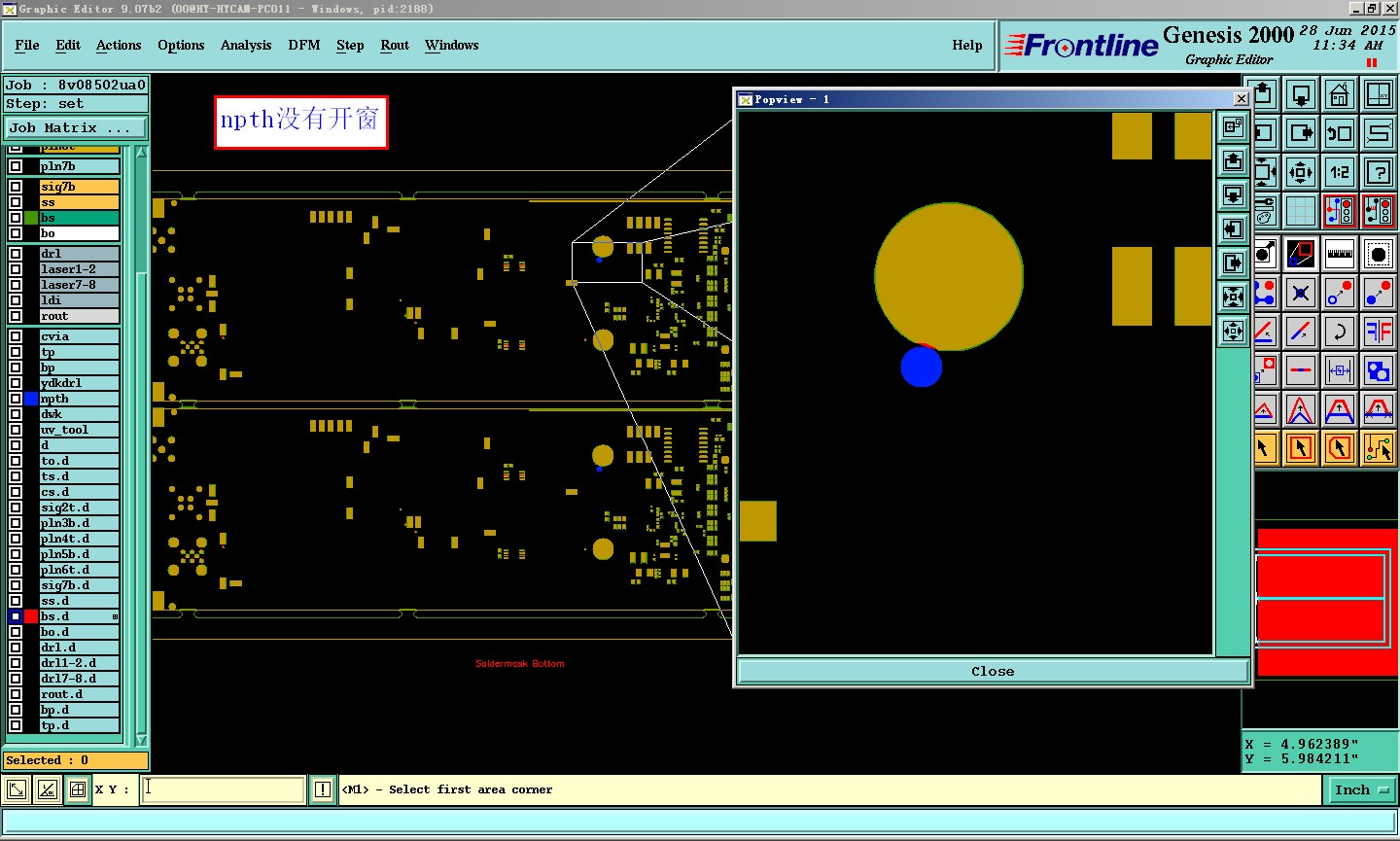
Task: Toggle the checkbox for layer bs.d
Action: coord(16,616)
